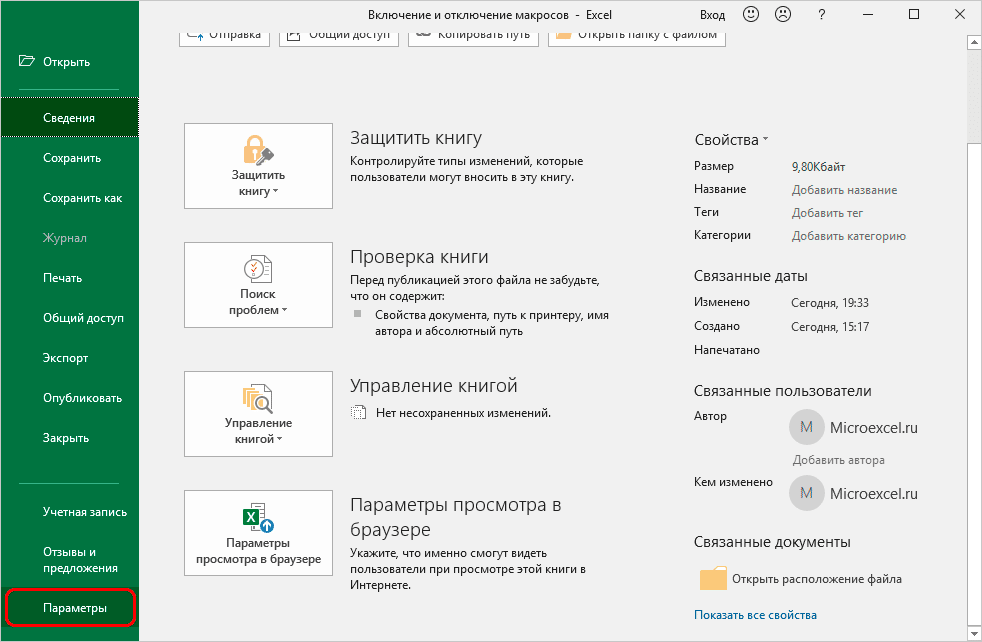Open folder icon for Открыть расположение файла
This screenshot has height=642, width=982.
point(713,577)
